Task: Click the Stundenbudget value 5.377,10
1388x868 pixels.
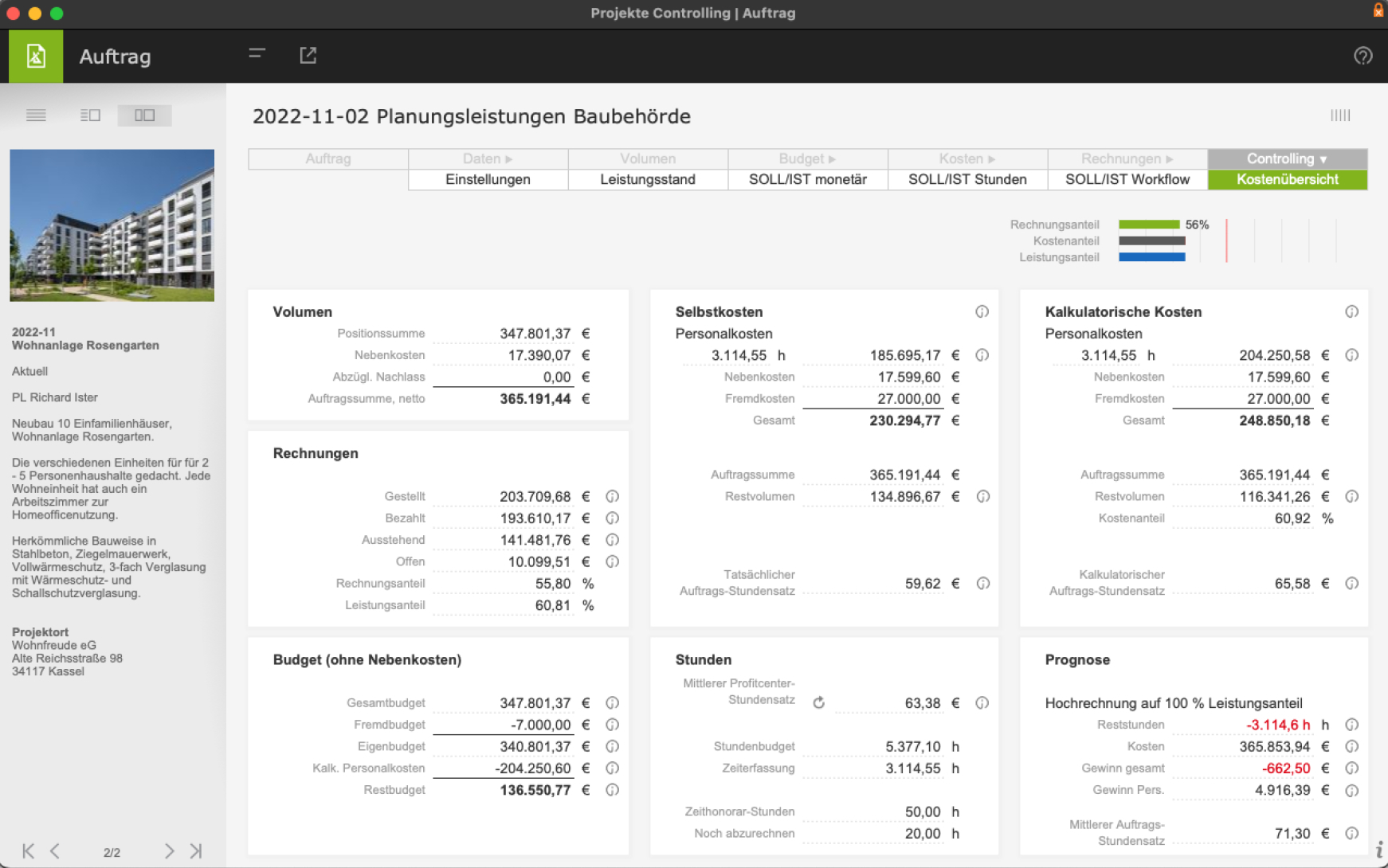Action: (x=913, y=746)
